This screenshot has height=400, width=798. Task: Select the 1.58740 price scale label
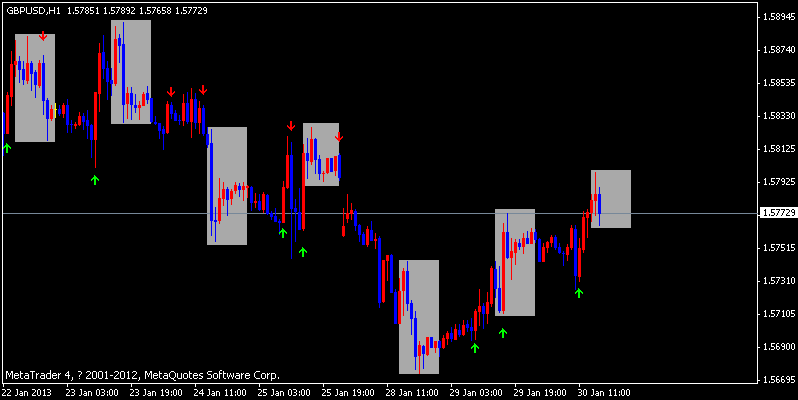click(779, 50)
